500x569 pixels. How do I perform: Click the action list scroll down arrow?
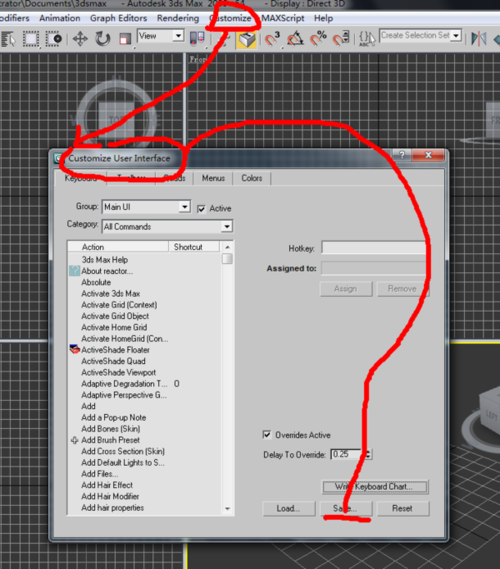tap(228, 508)
